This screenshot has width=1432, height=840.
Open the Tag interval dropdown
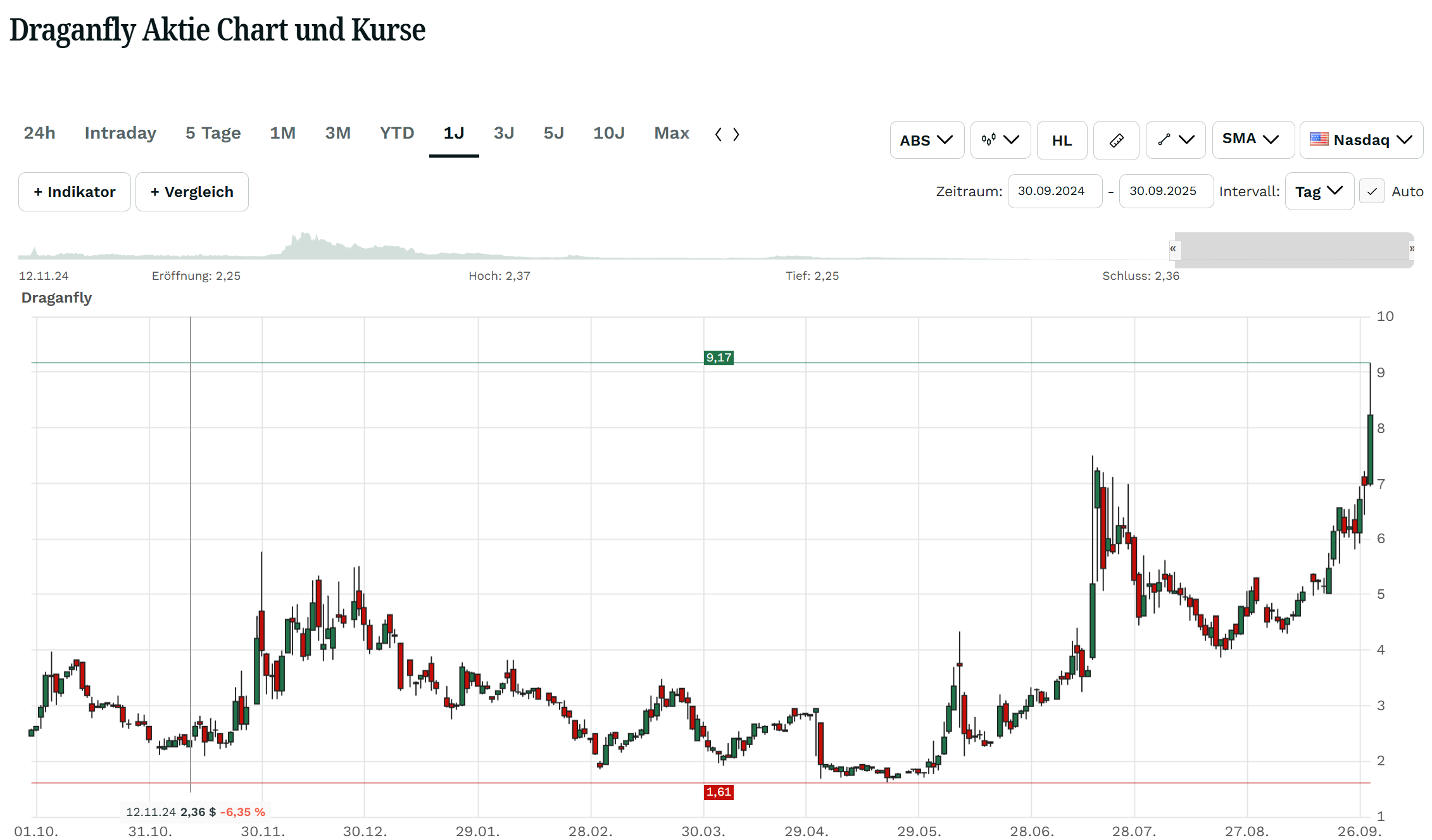1319,191
